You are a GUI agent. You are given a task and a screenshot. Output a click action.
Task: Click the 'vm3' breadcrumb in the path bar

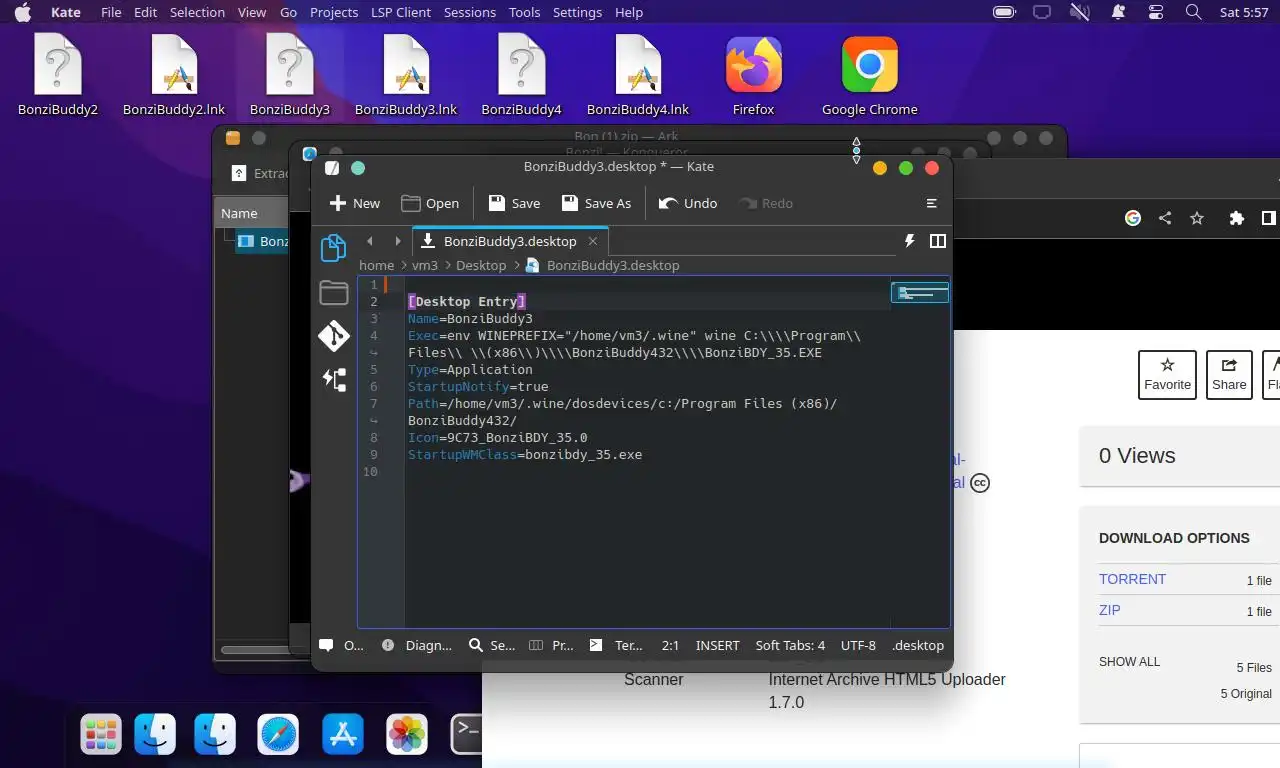[x=425, y=265]
